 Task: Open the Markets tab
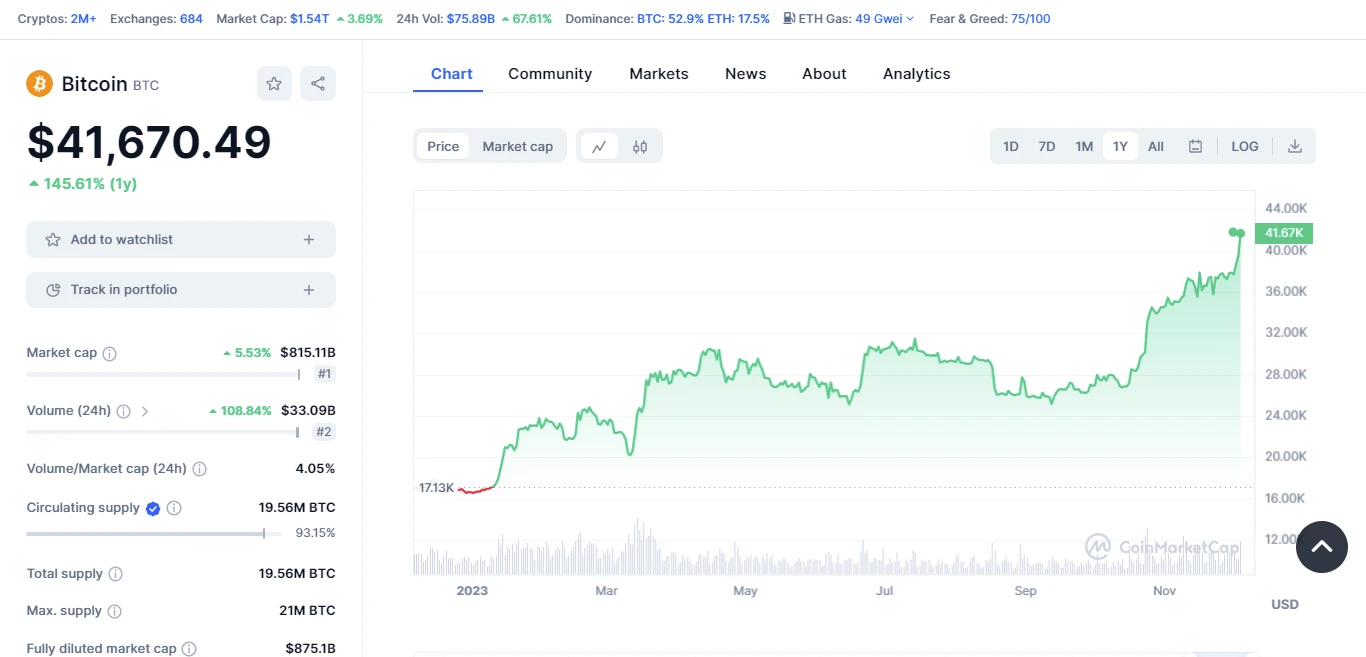pyautogui.click(x=659, y=74)
